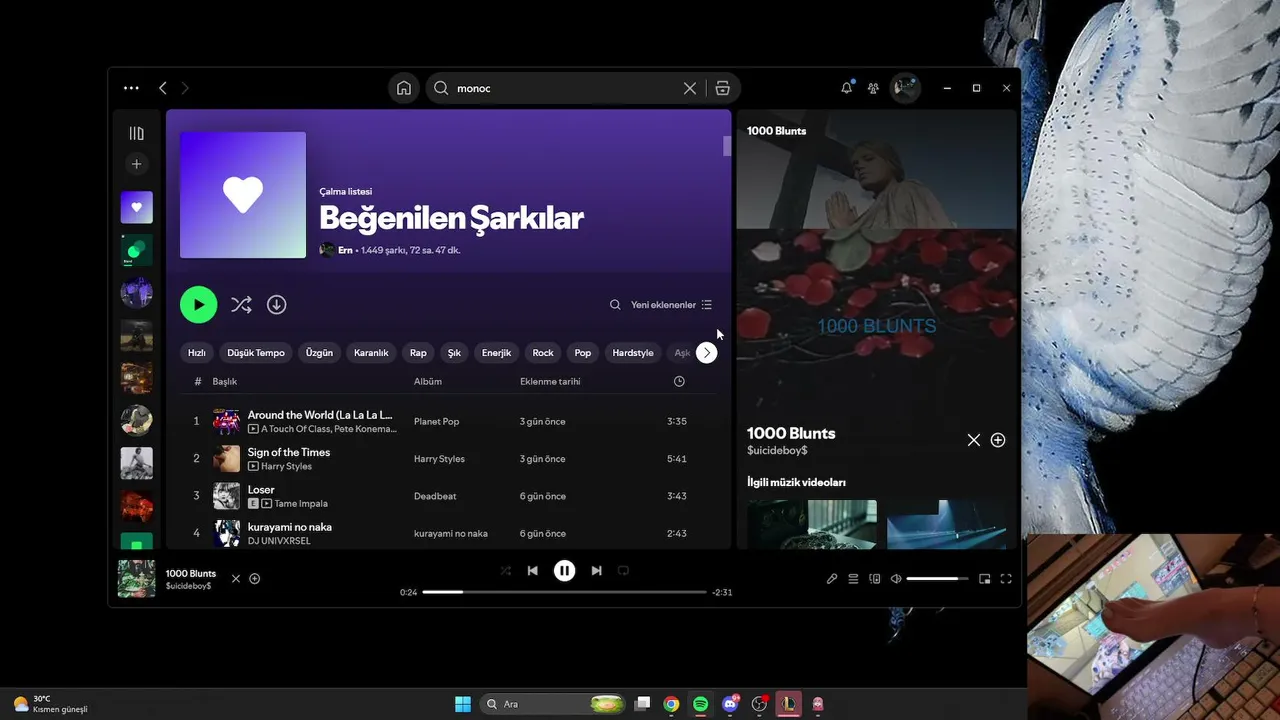The width and height of the screenshot is (1280, 720).
Task: Open the Deadbeat album link
Action: point(436,496)
